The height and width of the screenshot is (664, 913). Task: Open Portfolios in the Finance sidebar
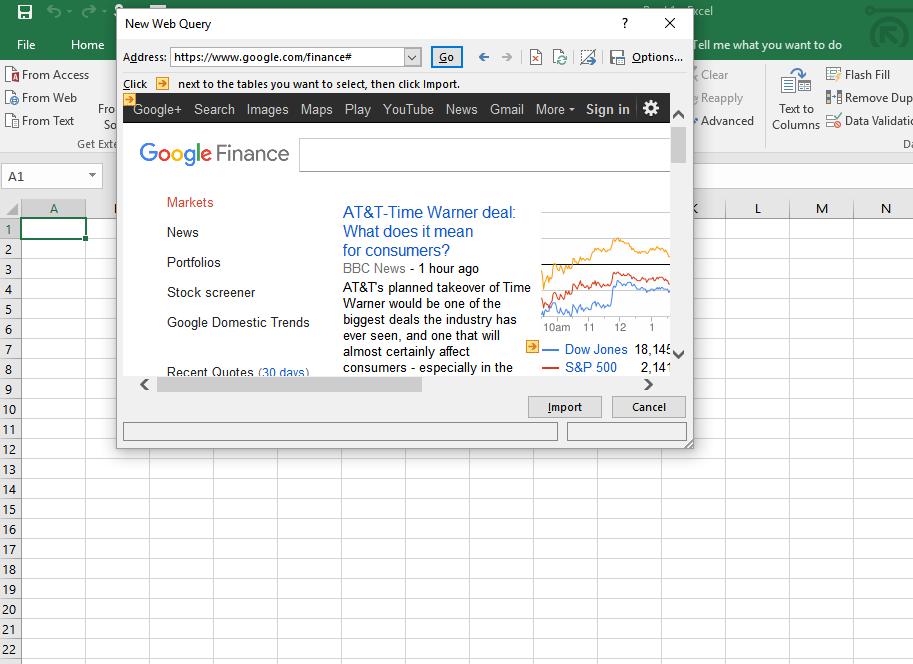193,262
